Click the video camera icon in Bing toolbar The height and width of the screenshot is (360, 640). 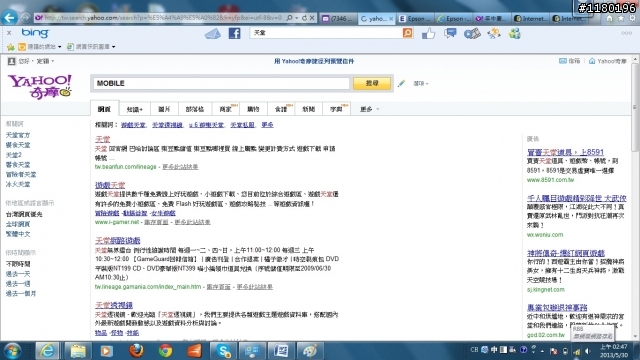(x=472, y=33)
